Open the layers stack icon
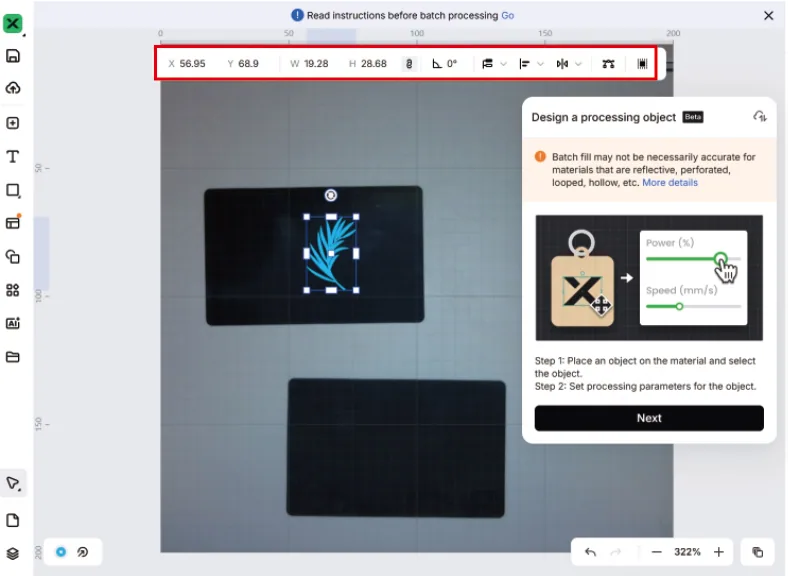 coord(13,553)
